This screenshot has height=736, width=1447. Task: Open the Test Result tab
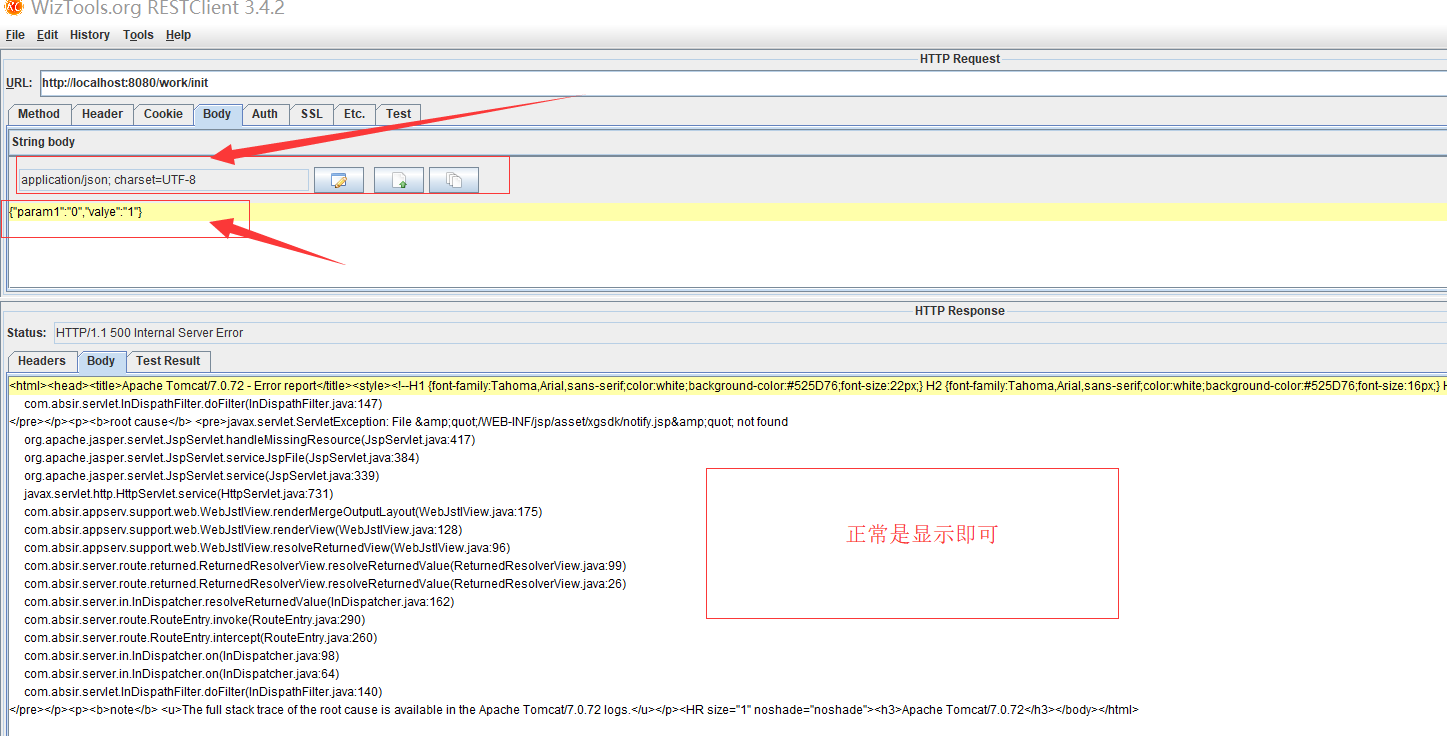click(168, 361)
